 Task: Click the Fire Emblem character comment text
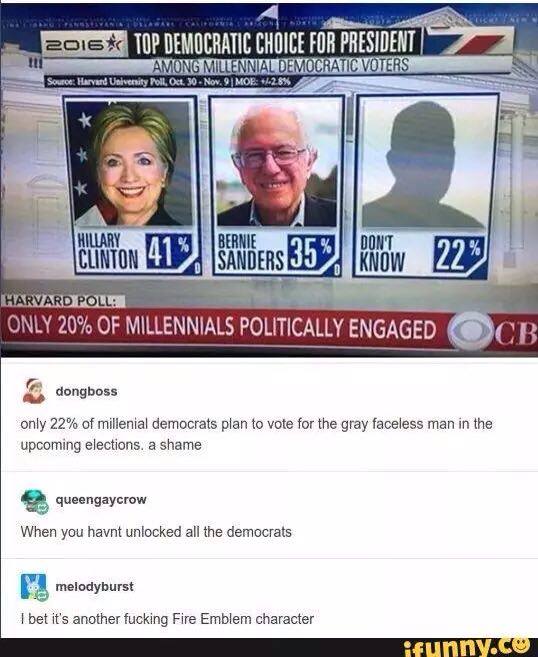[x=167, y=619]
